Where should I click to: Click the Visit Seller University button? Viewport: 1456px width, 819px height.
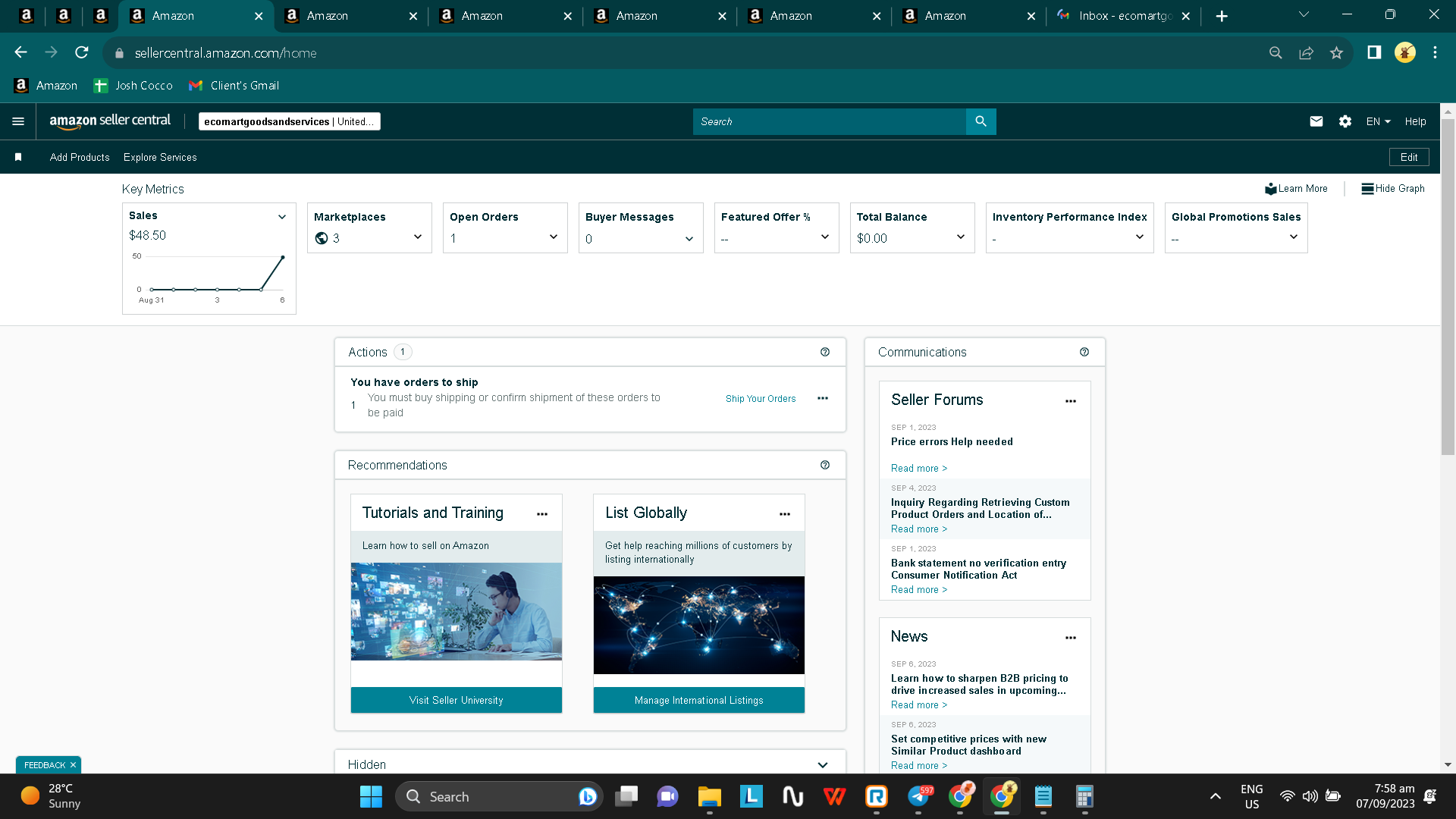point(457,700)
